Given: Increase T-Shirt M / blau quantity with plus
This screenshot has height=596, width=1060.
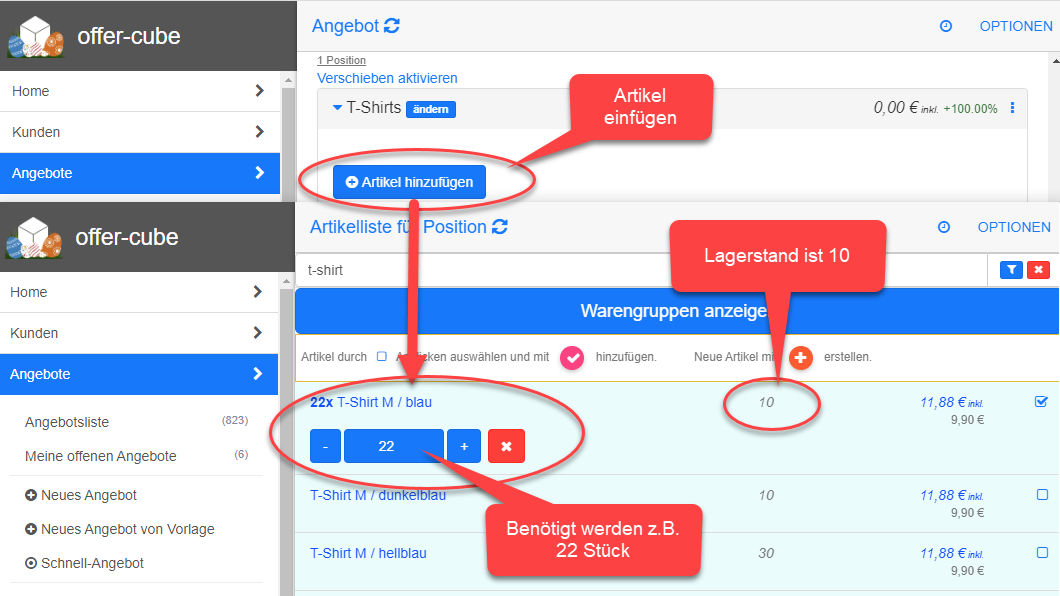Looking at the screenshot, I should coord(464,446).
